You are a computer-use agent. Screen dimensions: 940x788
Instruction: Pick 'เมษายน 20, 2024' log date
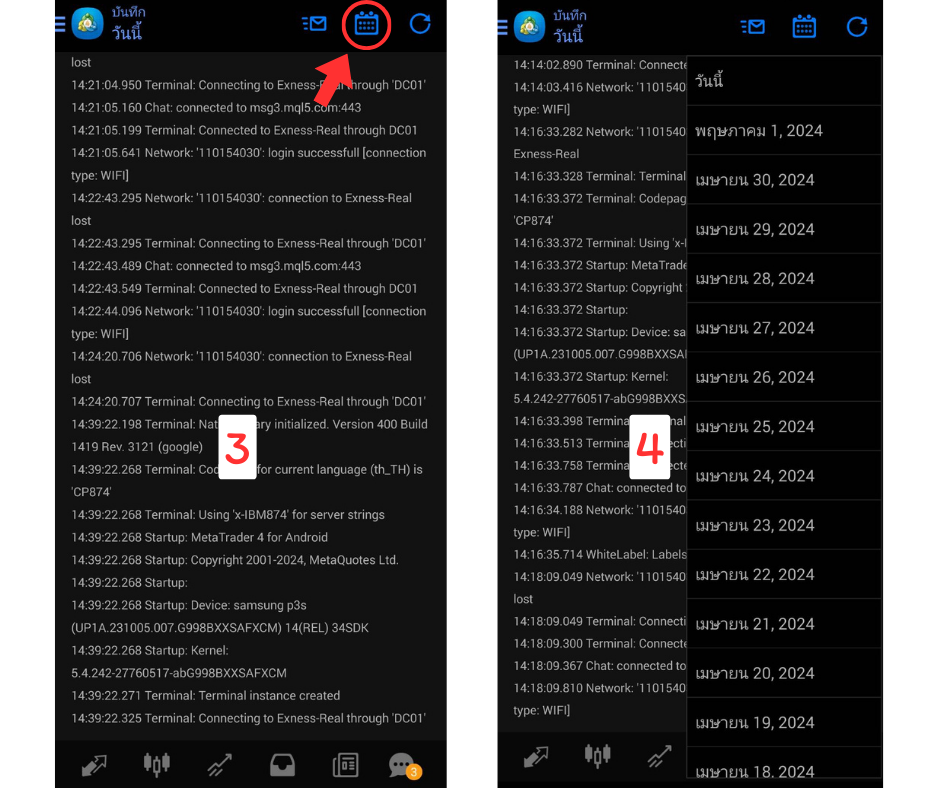pos(784,673)
